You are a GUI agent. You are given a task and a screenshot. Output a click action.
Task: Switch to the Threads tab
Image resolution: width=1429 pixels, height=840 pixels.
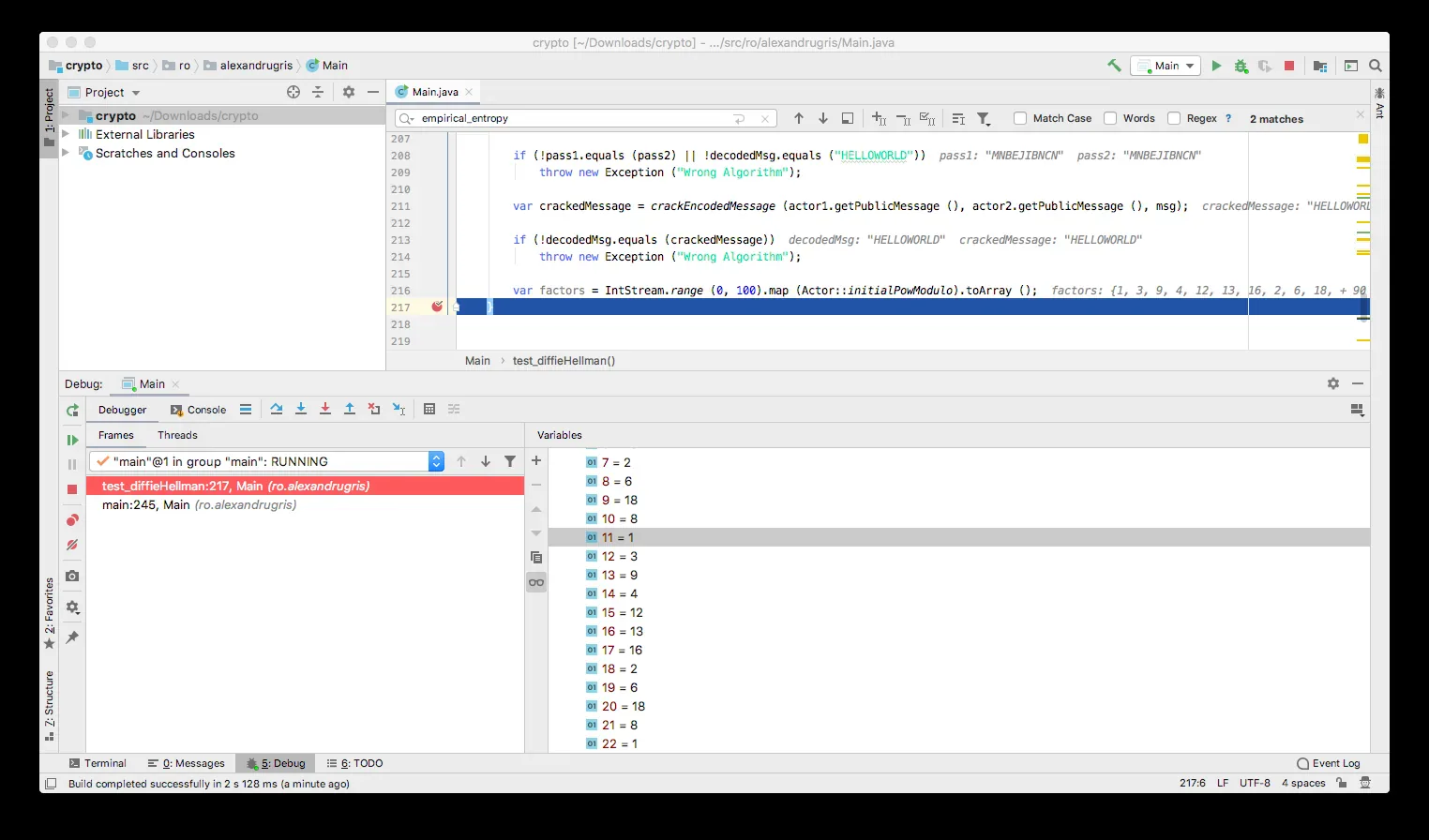tap(177, 435)
